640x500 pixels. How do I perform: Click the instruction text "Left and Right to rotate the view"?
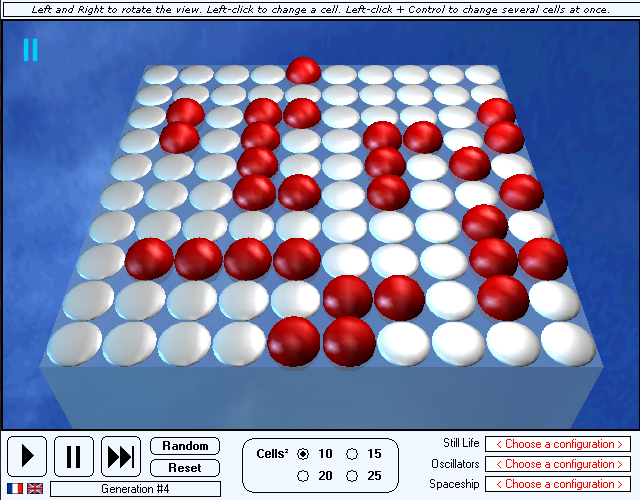click(x=118, y=10)
